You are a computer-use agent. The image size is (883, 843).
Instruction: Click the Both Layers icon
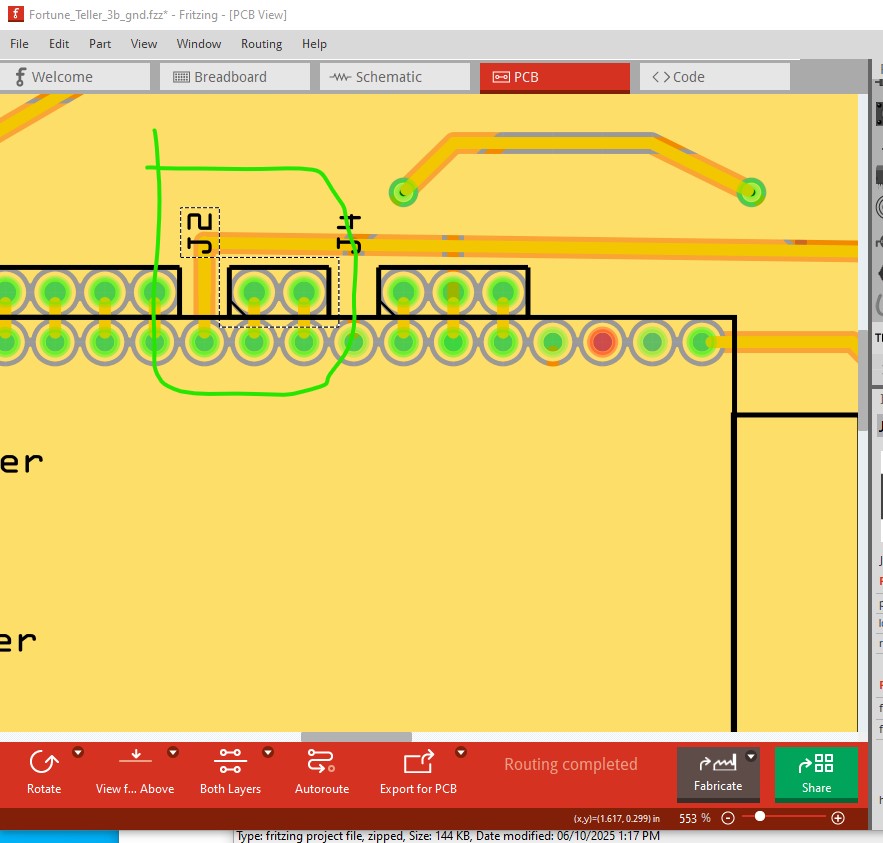[230, 763]
